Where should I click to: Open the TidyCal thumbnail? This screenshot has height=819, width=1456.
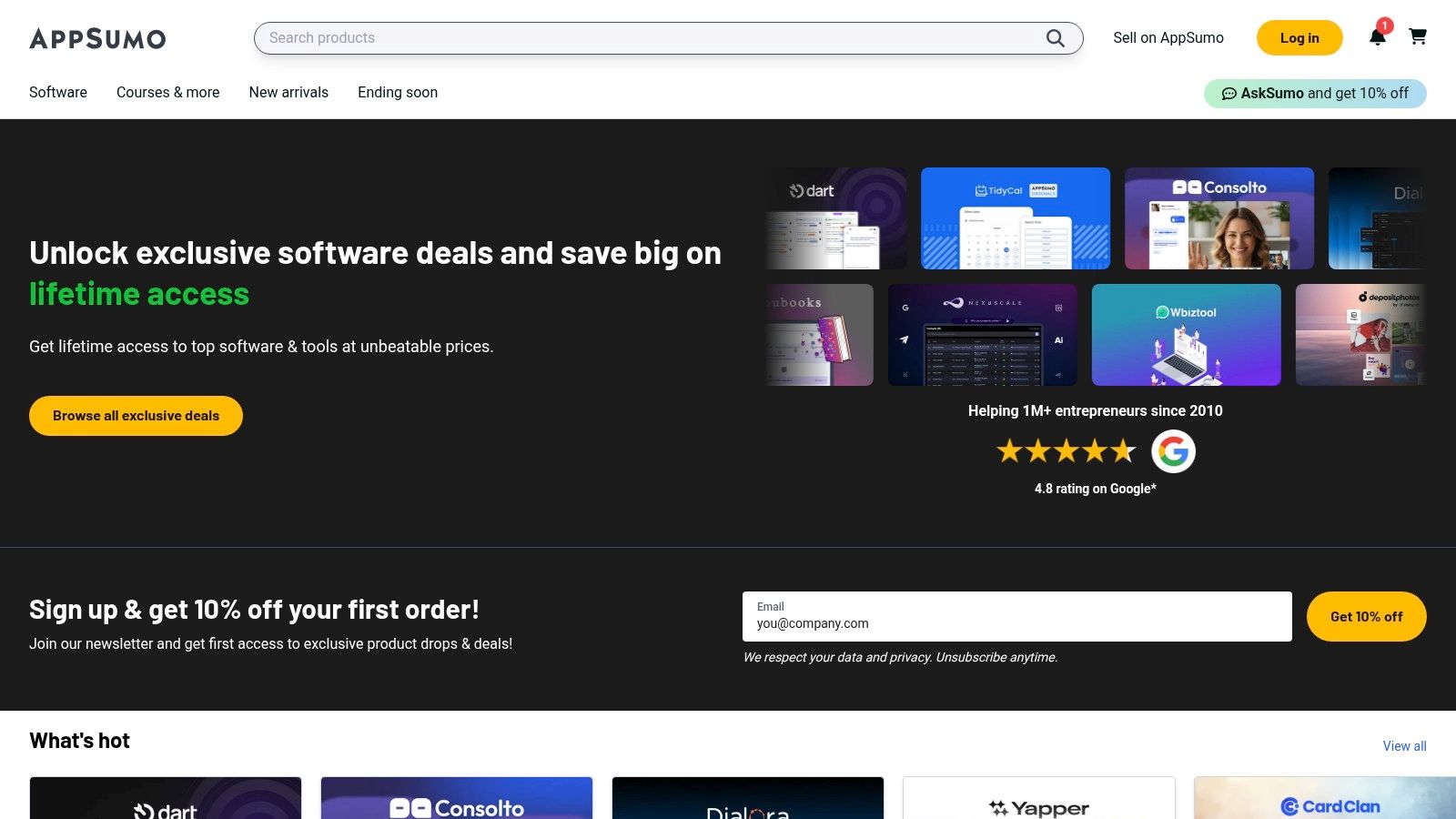pyautogui.click(x=1016, y=218)
